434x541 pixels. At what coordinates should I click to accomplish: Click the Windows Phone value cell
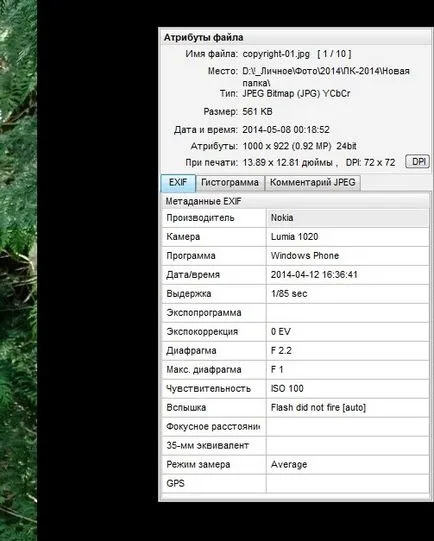(x=347, y=256)
